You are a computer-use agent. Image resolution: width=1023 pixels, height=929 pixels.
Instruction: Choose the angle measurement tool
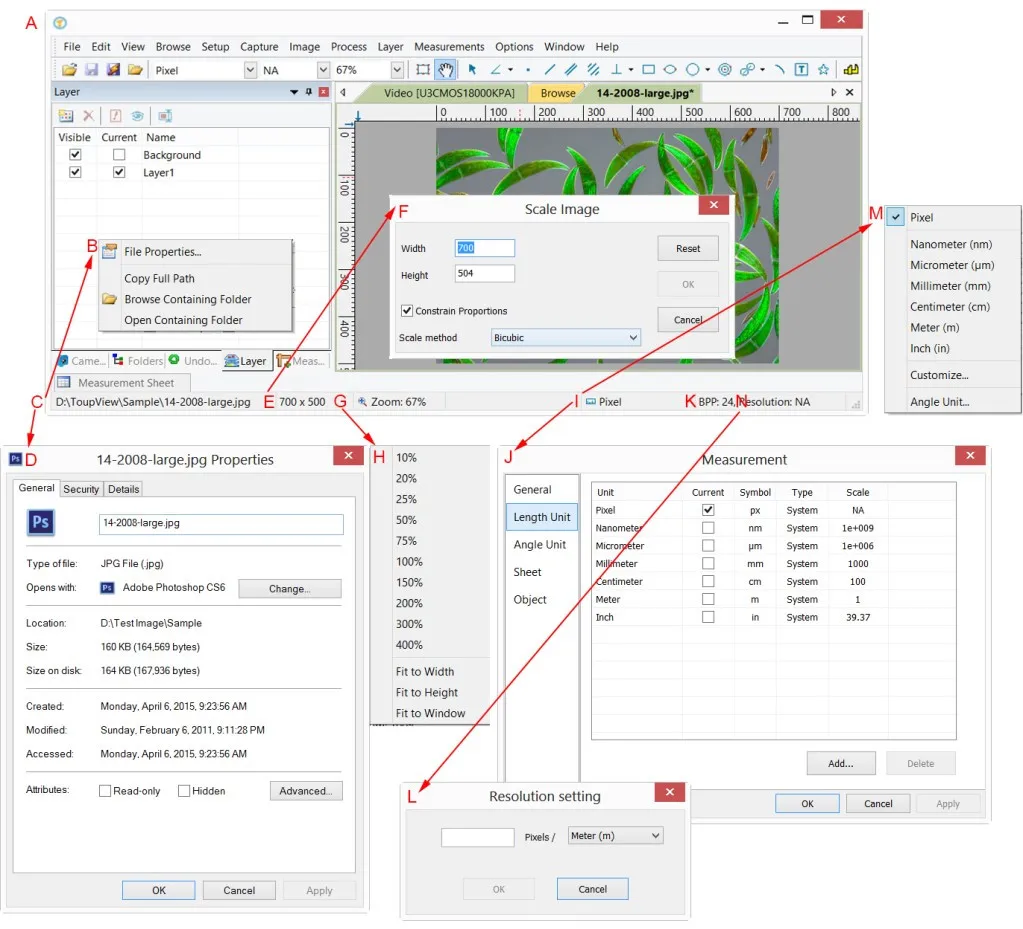coord(496,70)
